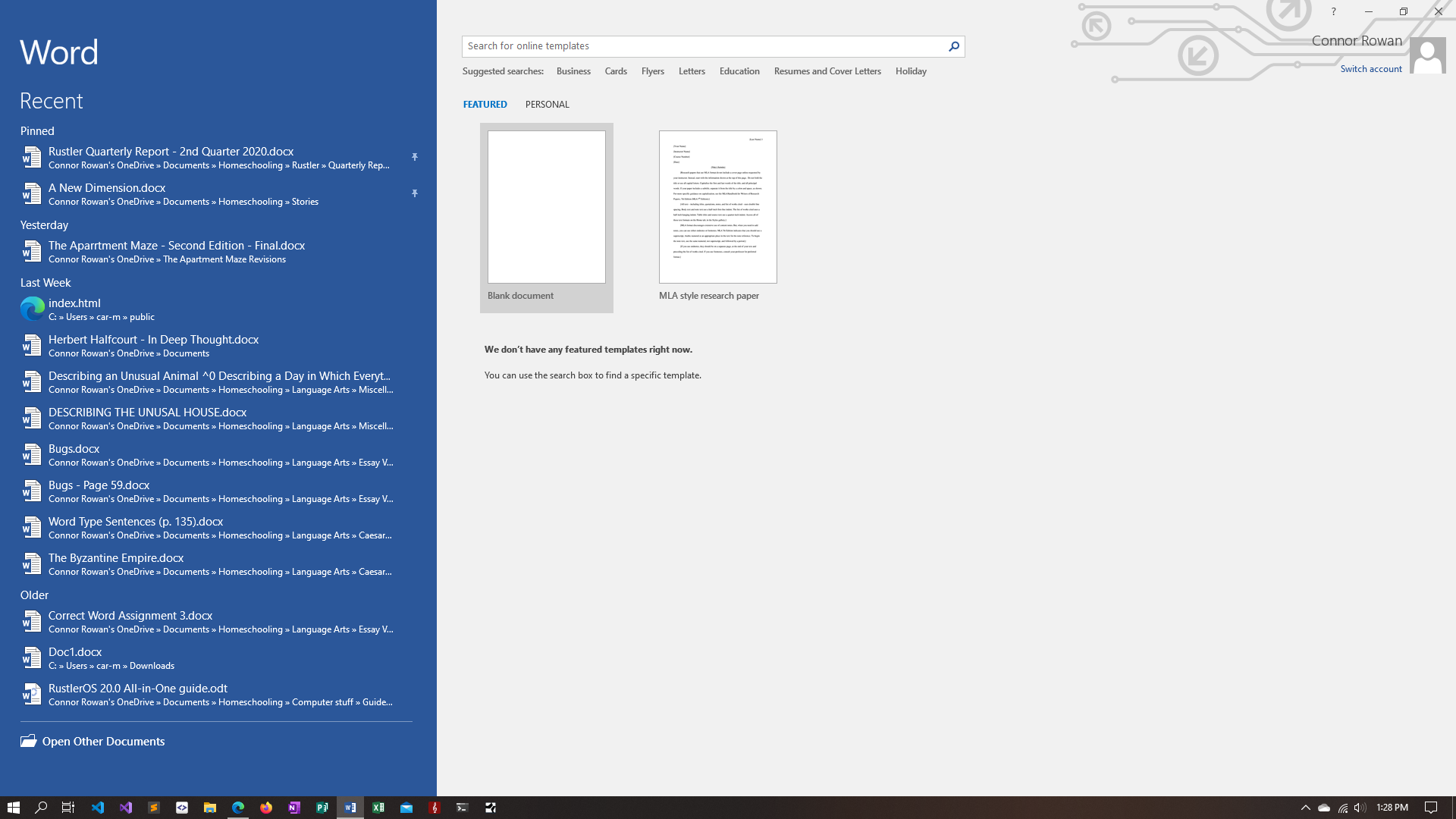
Task: Click the folder icon next to Open Other Documents
Action: click(x=29, y=741)
